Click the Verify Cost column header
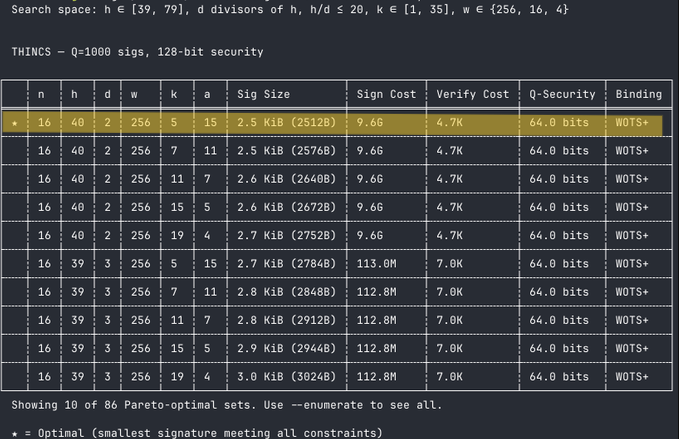Viewport: 679px width, 439px height. (473, 94)
